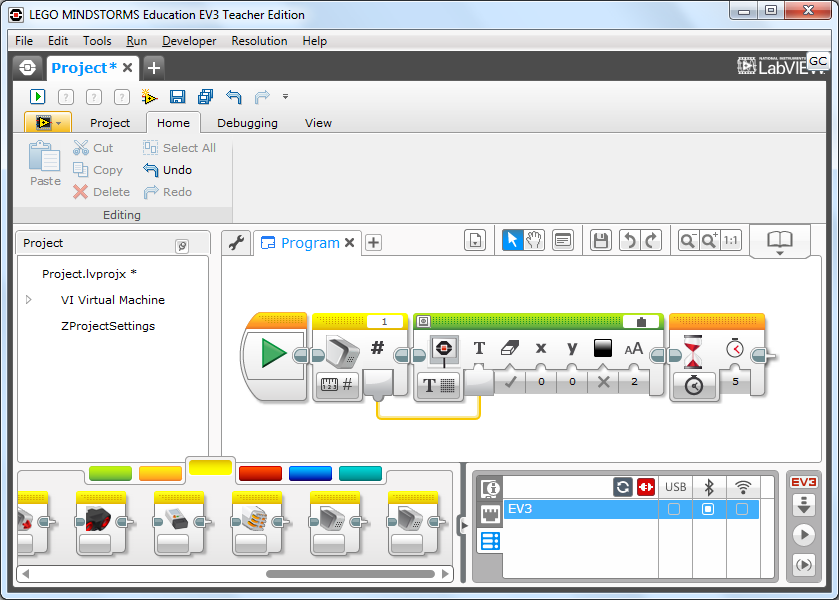Download program to EV3 brick
Image resolution: width=839 pixels, height=600 pixels.
click(804, 505)
